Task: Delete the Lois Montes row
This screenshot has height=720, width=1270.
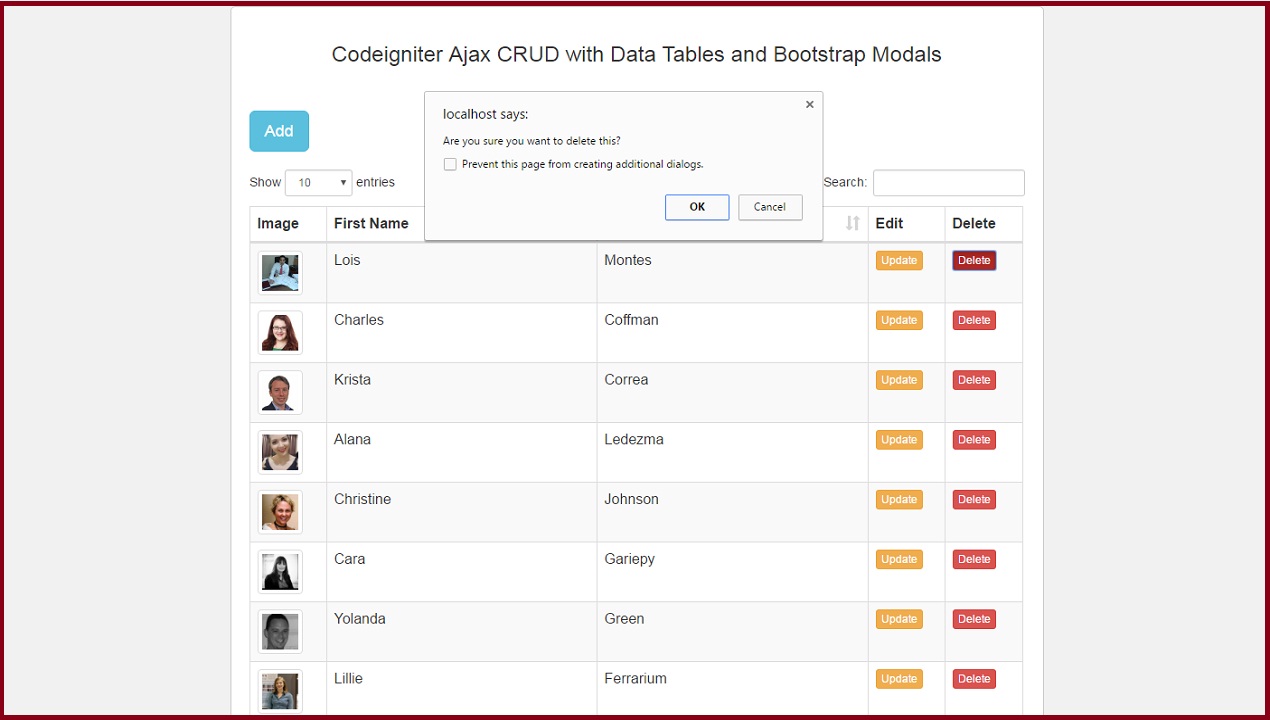Action: click(974, 260)
